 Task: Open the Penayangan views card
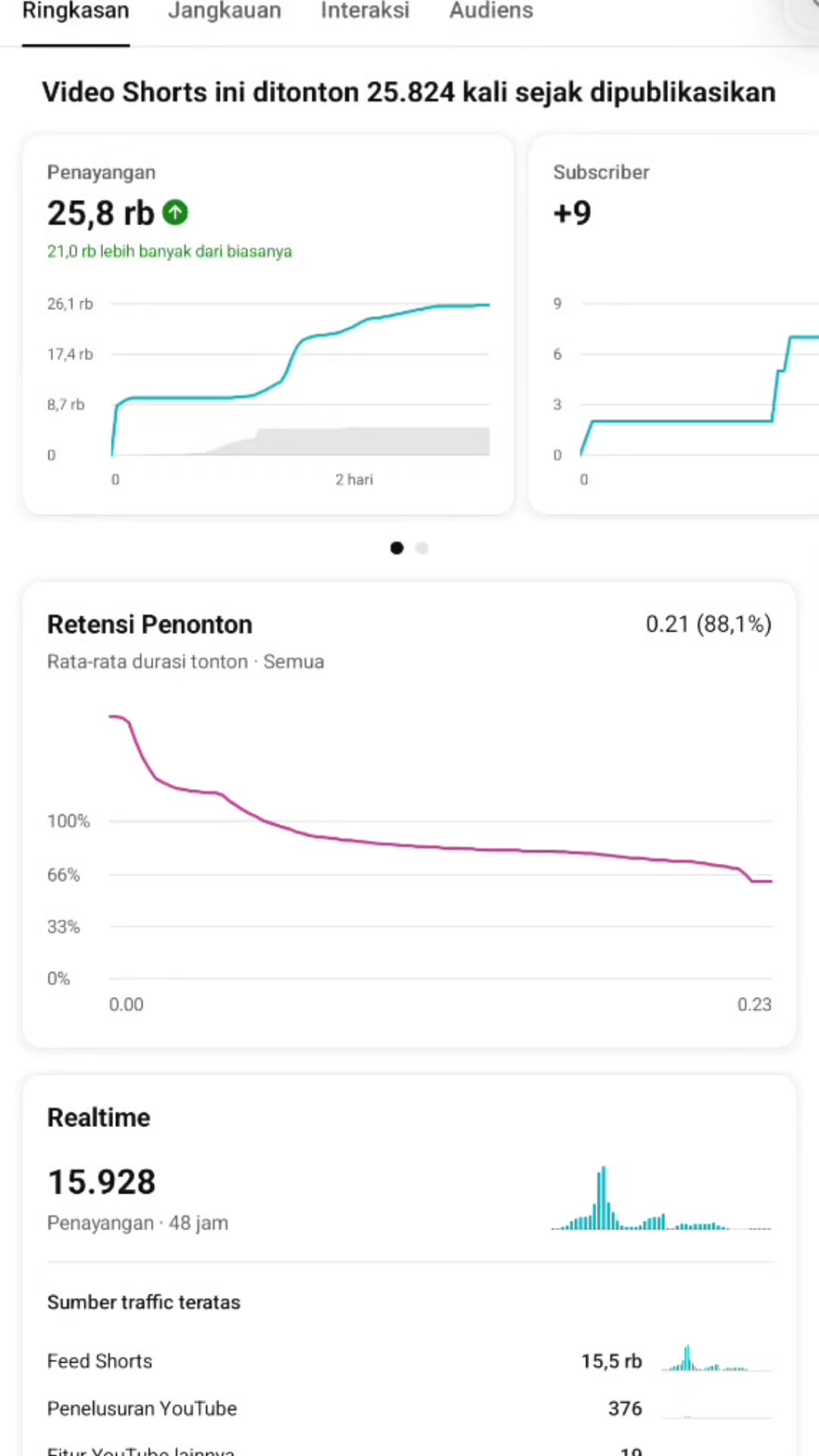click(268, 325)
